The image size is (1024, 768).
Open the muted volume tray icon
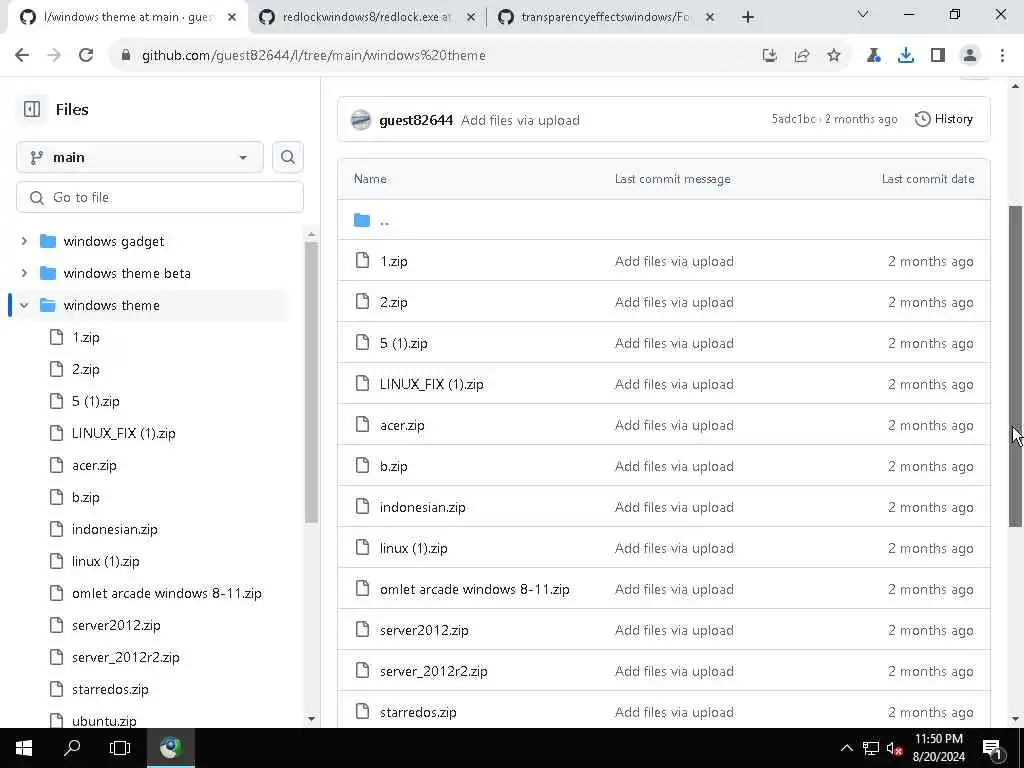pos(894,748)
